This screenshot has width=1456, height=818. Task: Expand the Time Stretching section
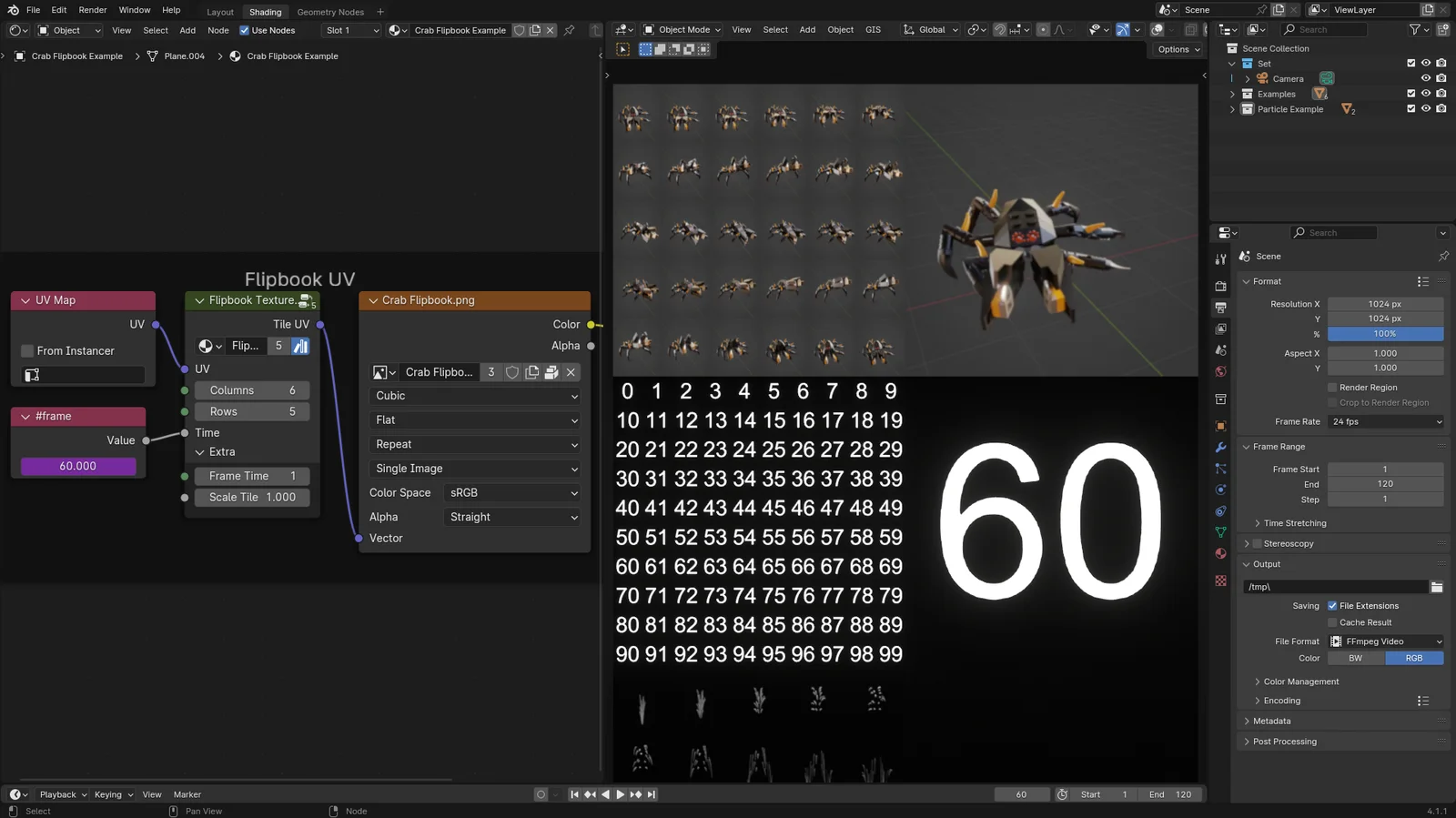[x=1294, y=523]
